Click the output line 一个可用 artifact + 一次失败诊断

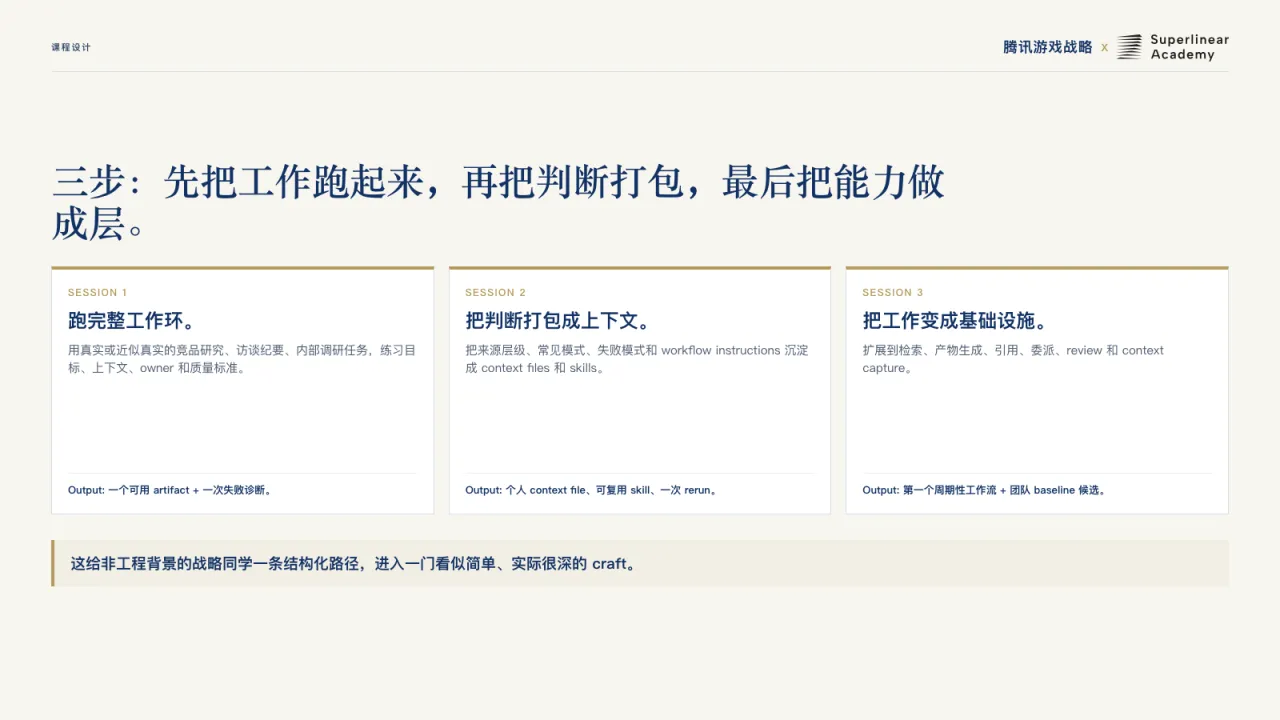click(x=171, y=490)
